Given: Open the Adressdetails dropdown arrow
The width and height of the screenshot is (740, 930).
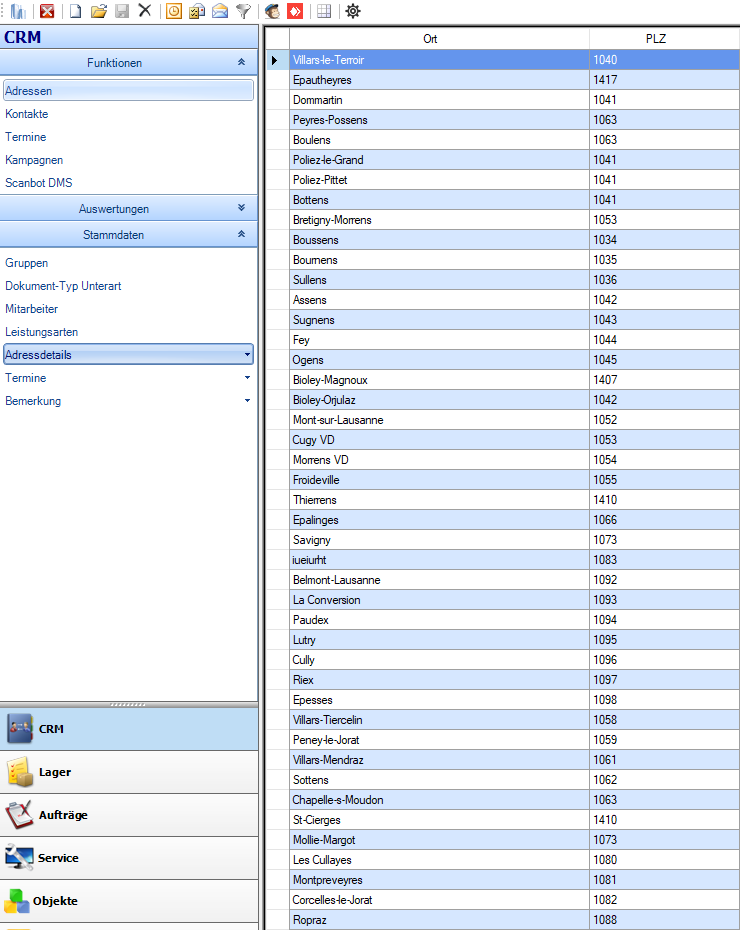Looking at the screenshot, I should tap(247, 355).
